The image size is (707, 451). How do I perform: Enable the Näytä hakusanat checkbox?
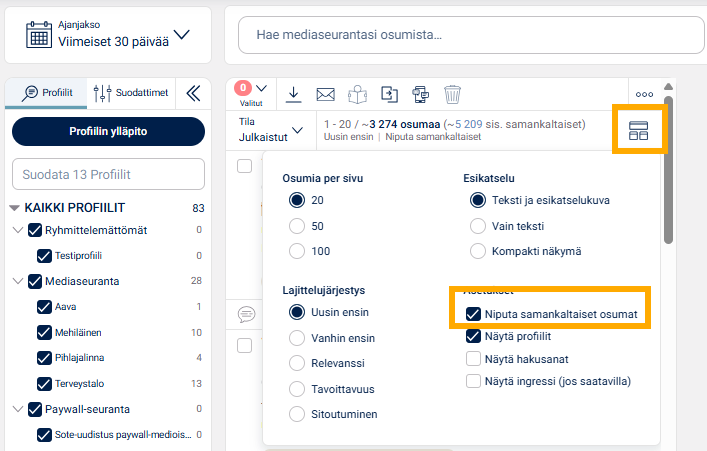(x=473, y=358)
